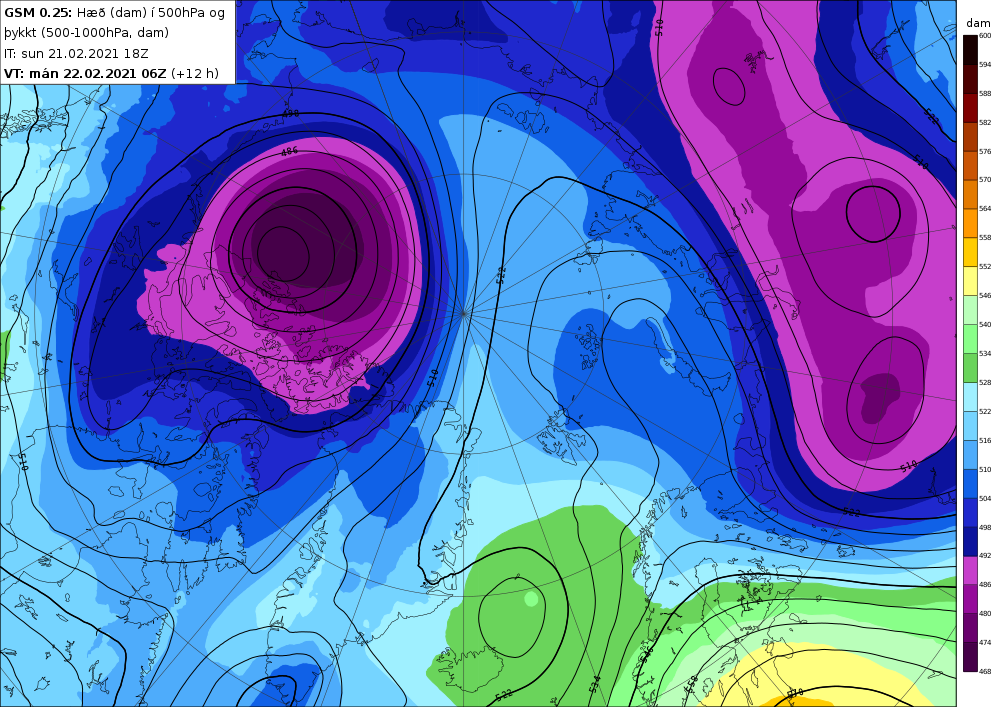Viewport: 1000px width, 707px height.
Task: Click the 576 value in the legend
Action: (x=985, y=152)
